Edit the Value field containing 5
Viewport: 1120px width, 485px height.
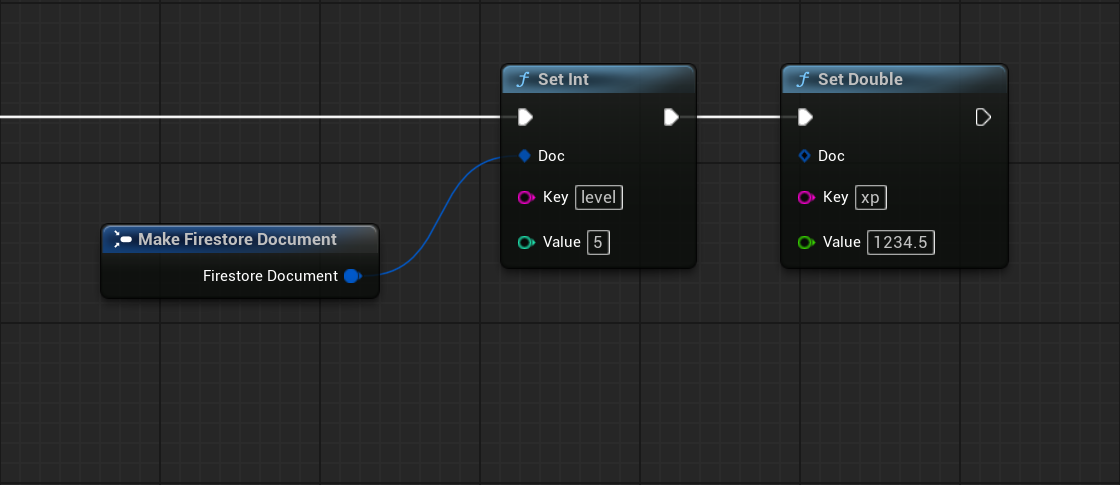(598, 242)
